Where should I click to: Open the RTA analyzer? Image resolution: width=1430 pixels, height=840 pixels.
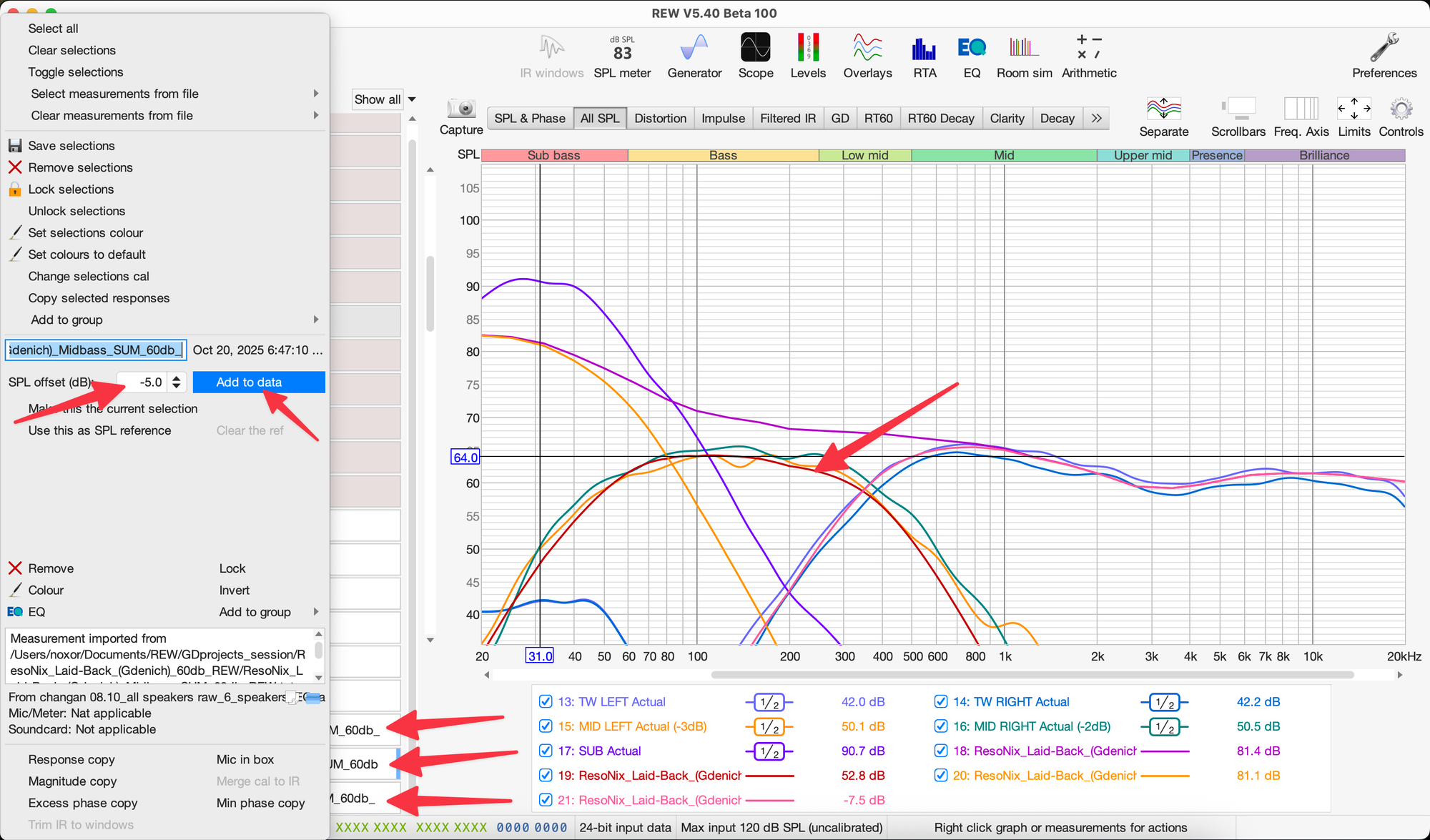click(924, 56)
